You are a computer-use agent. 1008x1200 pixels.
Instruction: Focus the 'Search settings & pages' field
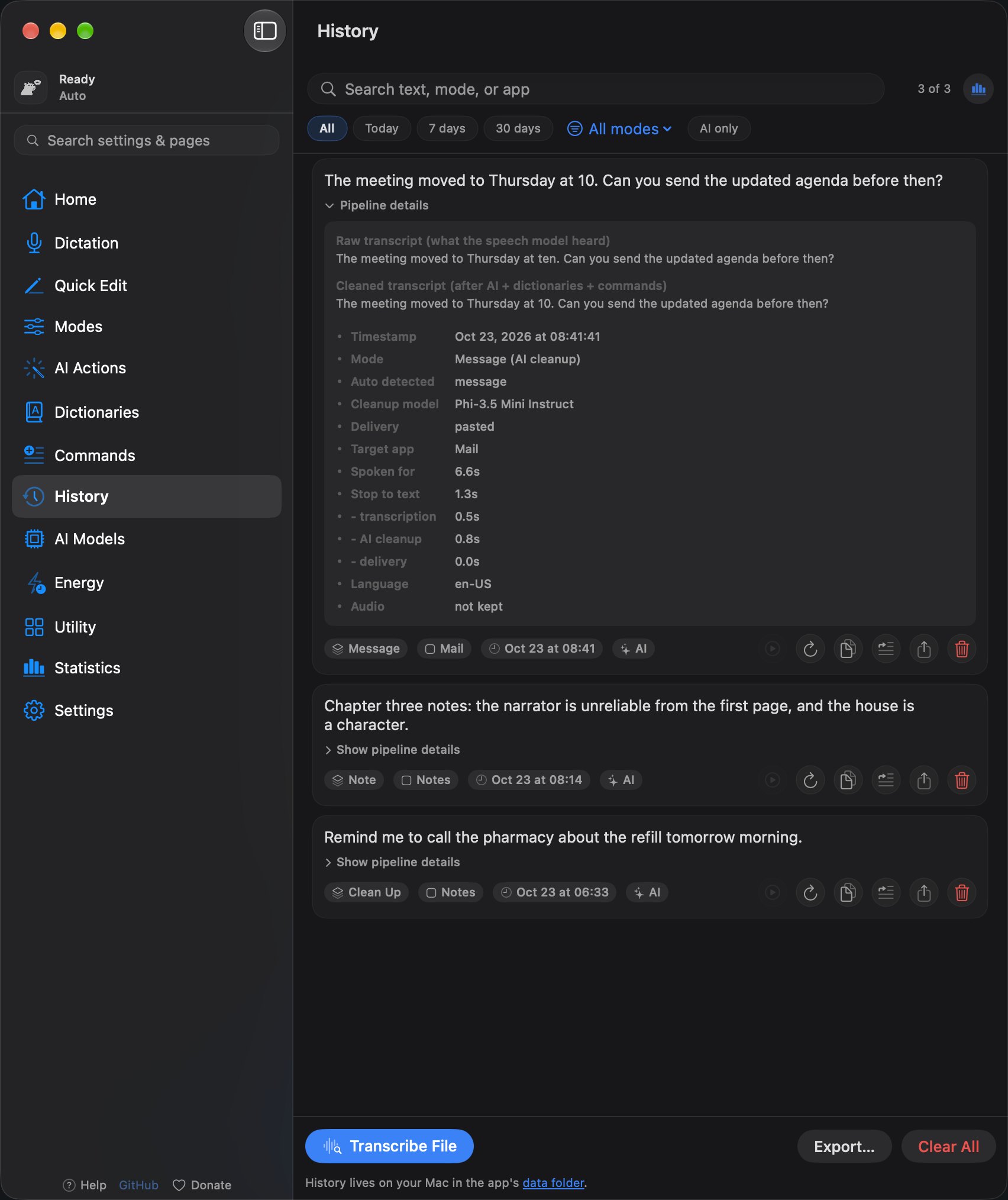(147, 140)
